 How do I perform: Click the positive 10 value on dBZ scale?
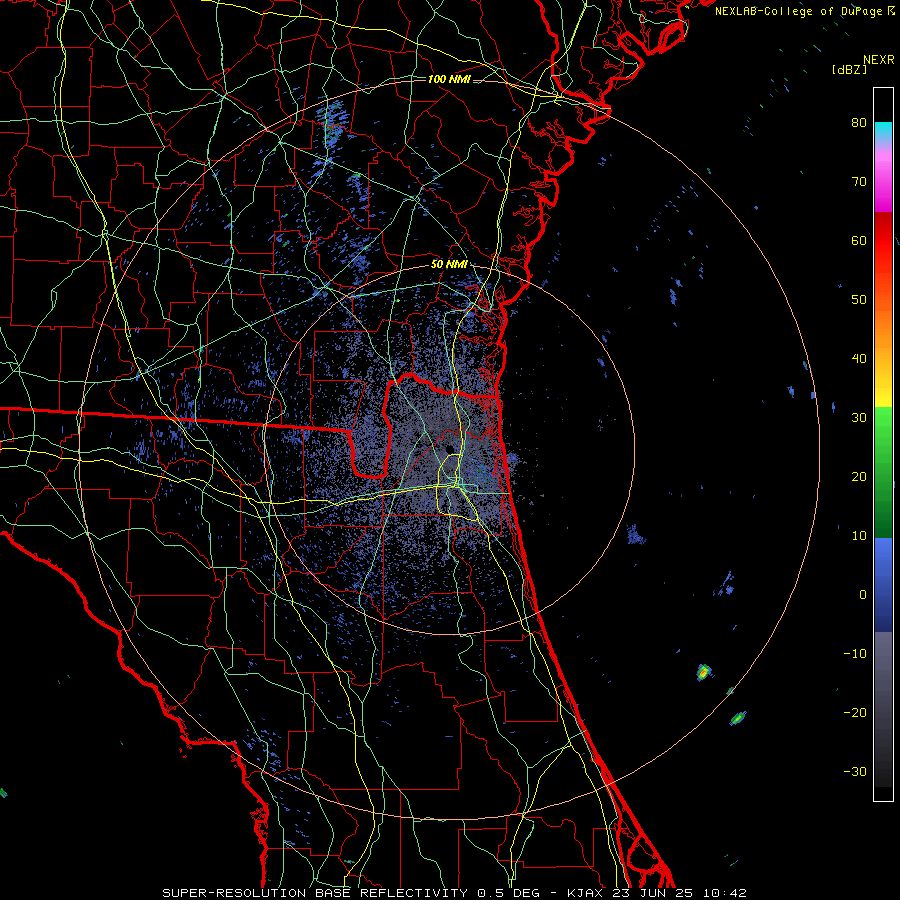coord(859,536)
